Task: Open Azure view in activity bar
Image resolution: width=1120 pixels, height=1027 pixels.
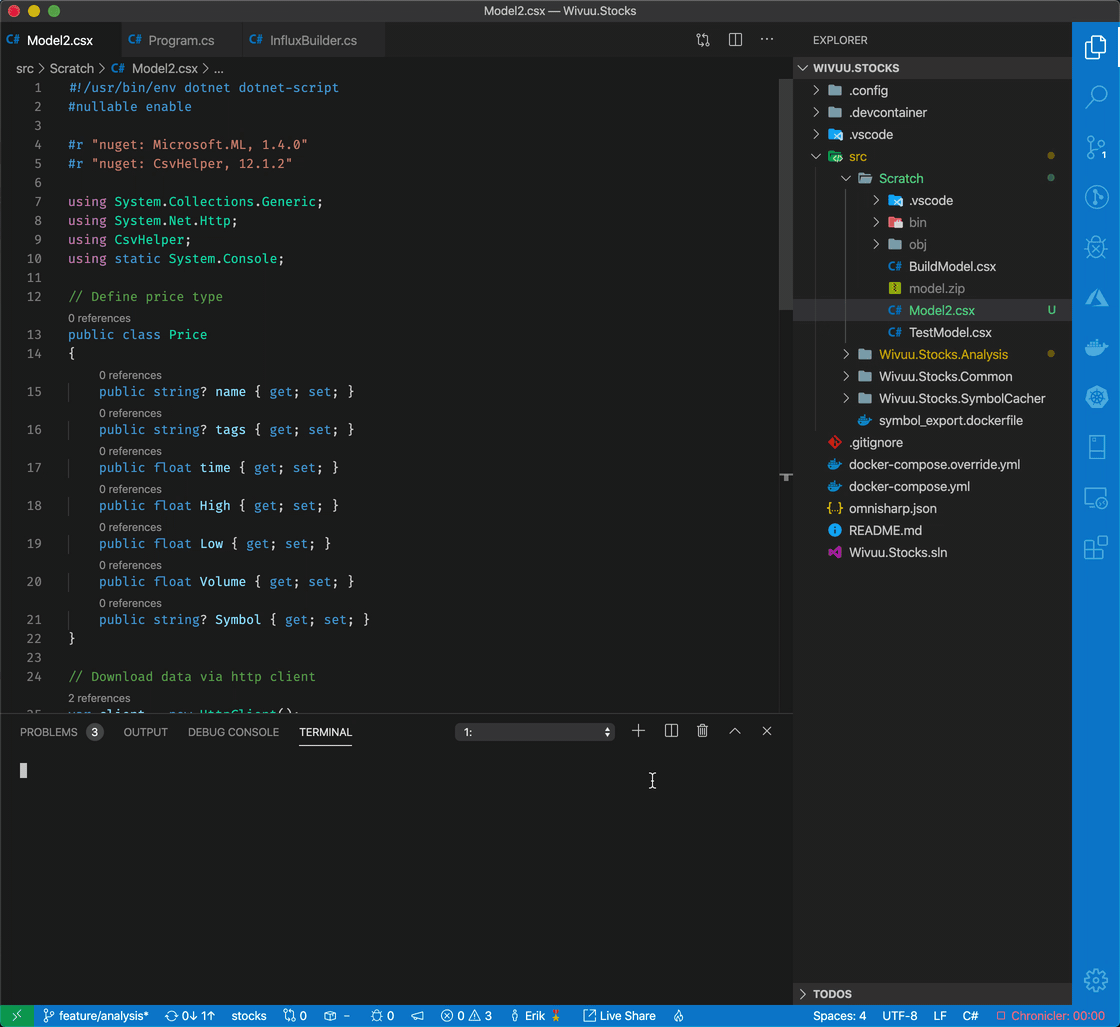Action: 1096,297
